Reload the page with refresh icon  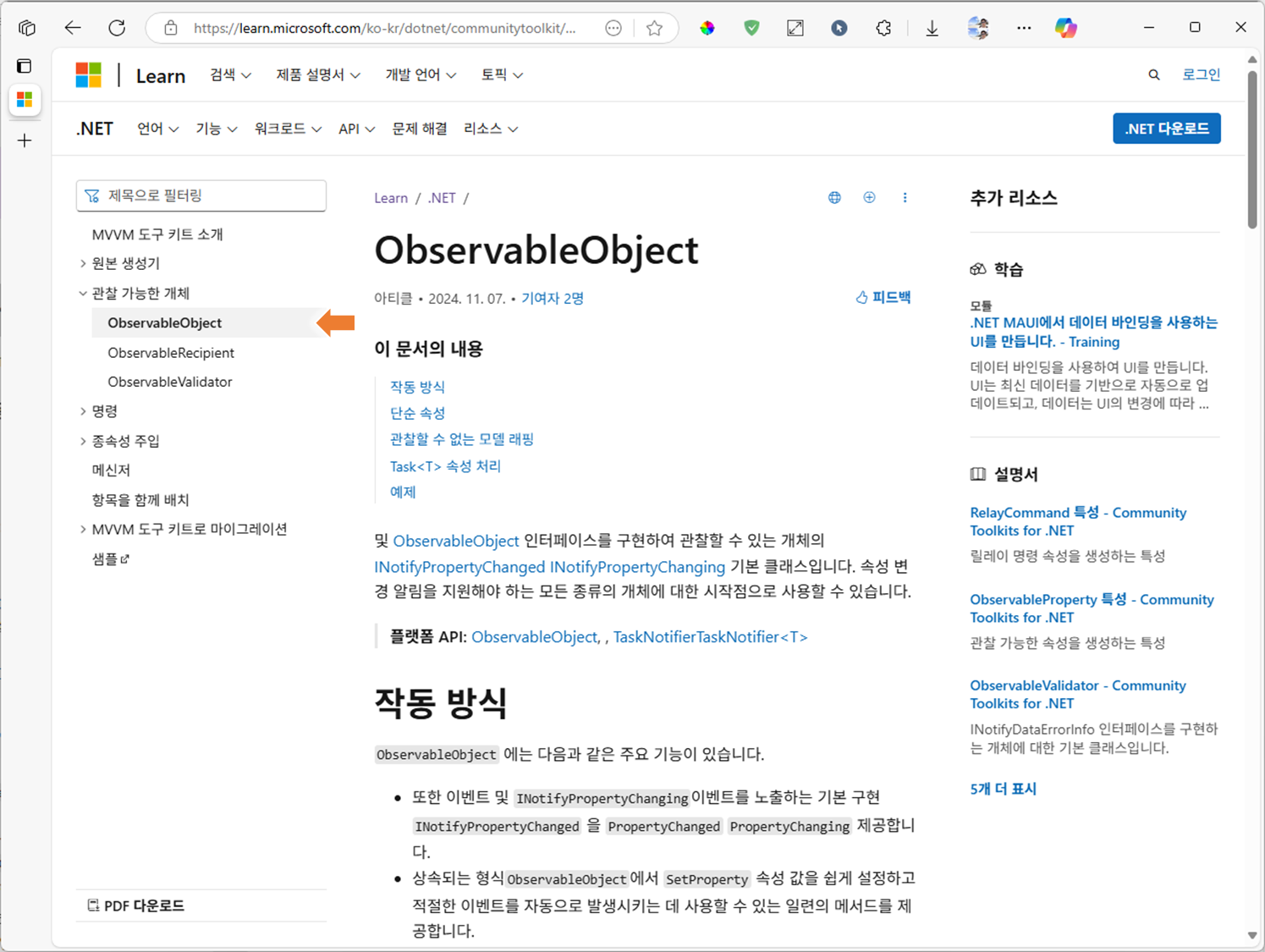[117, 28]
